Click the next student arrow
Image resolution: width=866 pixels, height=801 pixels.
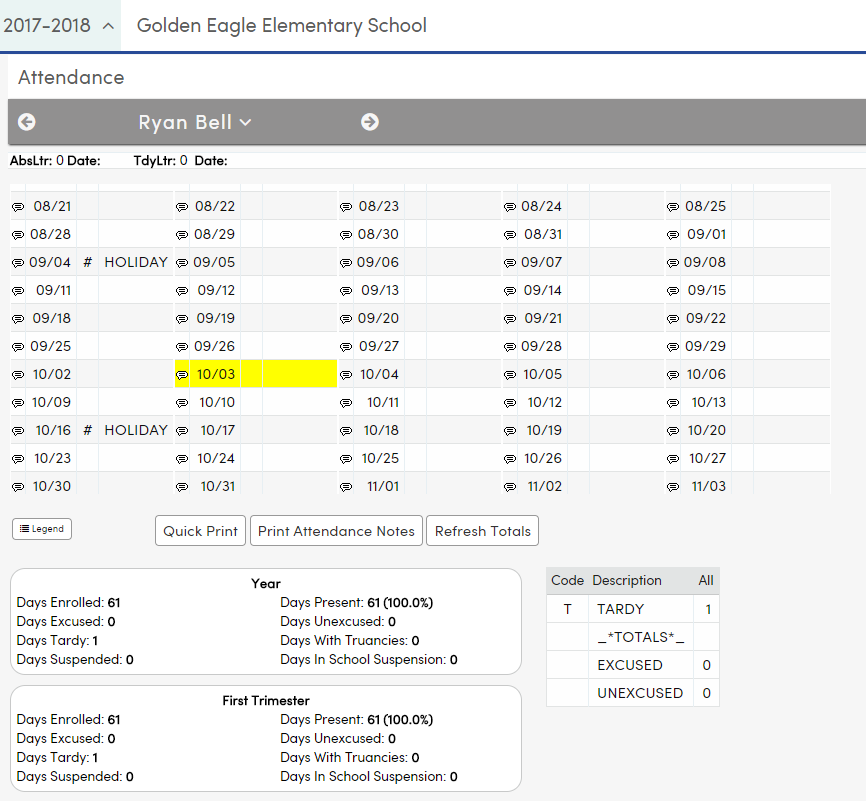point(370,122)
